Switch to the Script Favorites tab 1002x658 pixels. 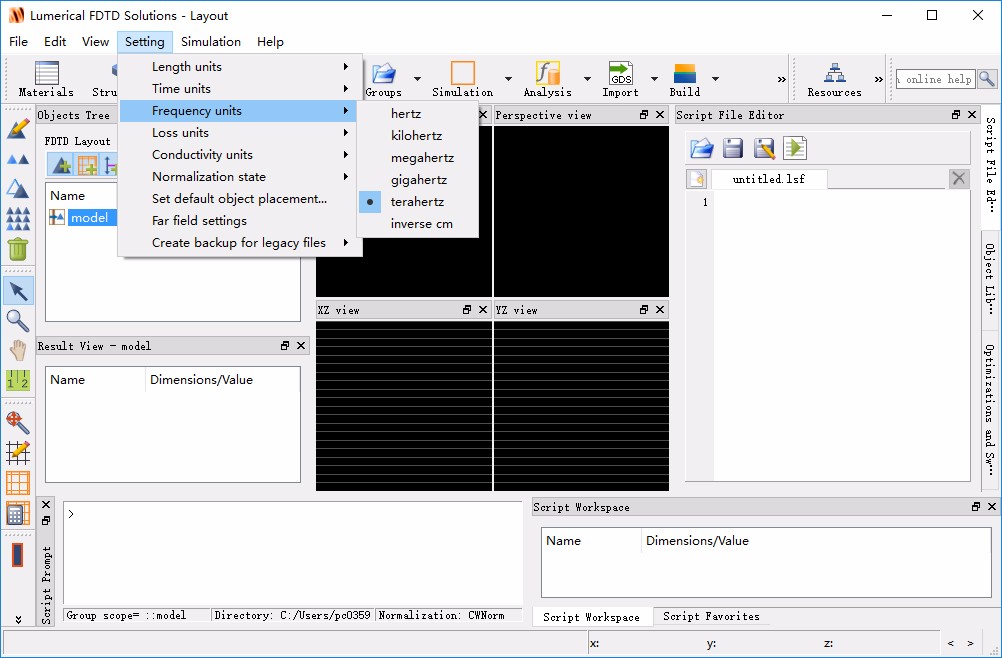pyautogui.click(x=711, y=617)
